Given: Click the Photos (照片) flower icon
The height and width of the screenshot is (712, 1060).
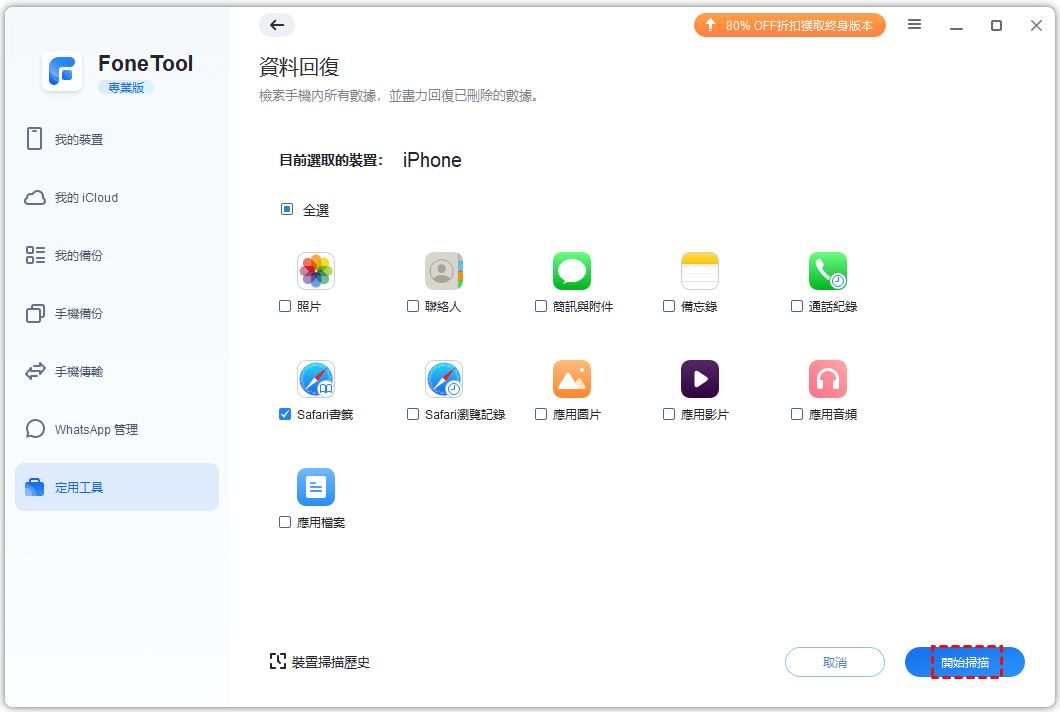Looking at the screenshot, I should coord(315,271).
